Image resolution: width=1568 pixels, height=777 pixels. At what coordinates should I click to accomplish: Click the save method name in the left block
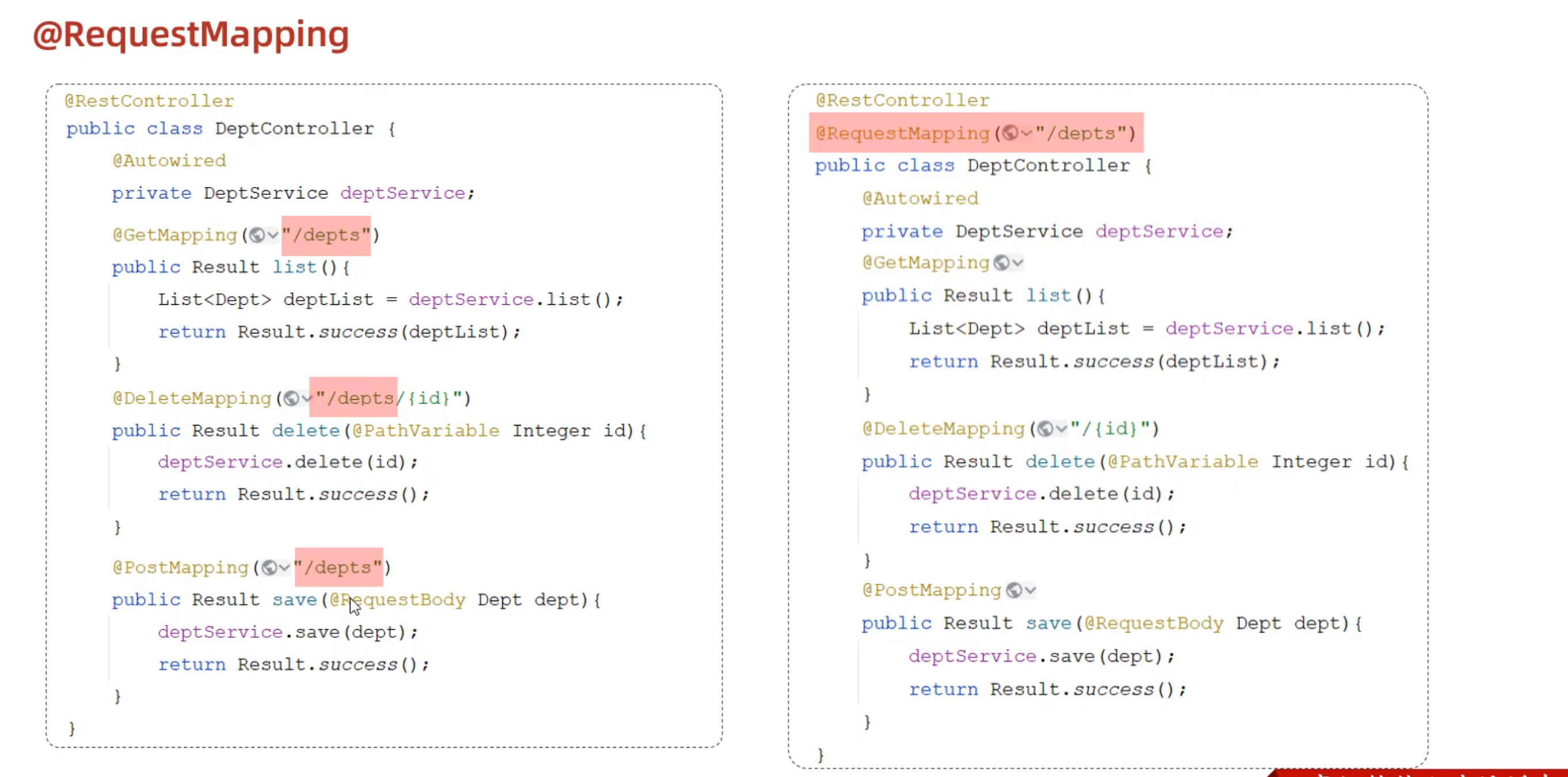pyautogui.click(x=295, y=600)
